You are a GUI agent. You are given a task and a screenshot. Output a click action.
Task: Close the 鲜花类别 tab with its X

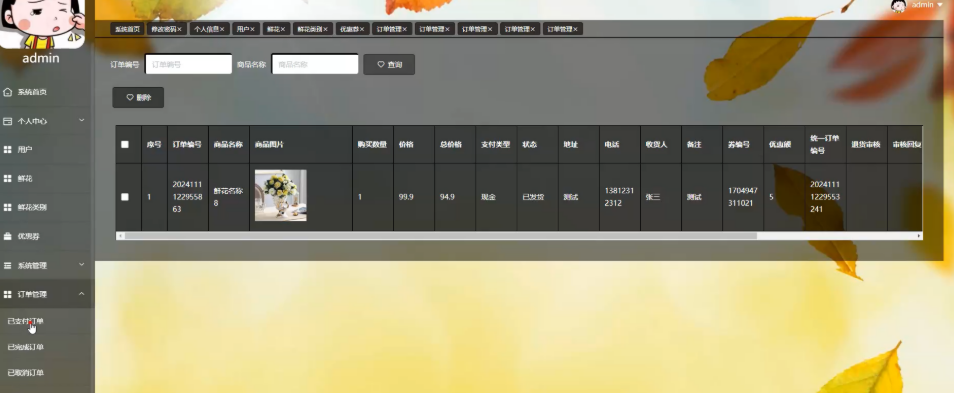[326, 29]
